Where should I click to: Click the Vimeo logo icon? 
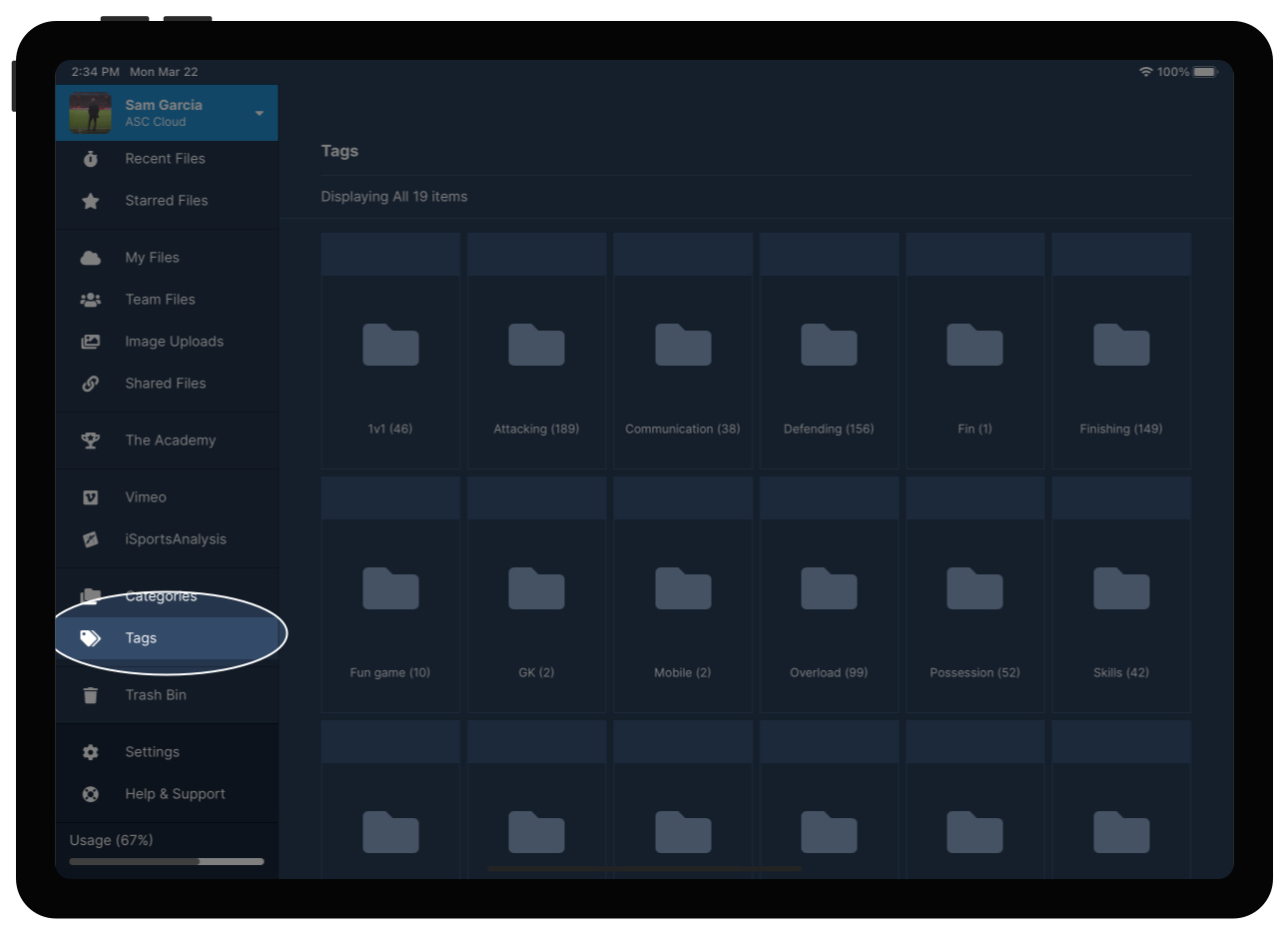point(91,497)
